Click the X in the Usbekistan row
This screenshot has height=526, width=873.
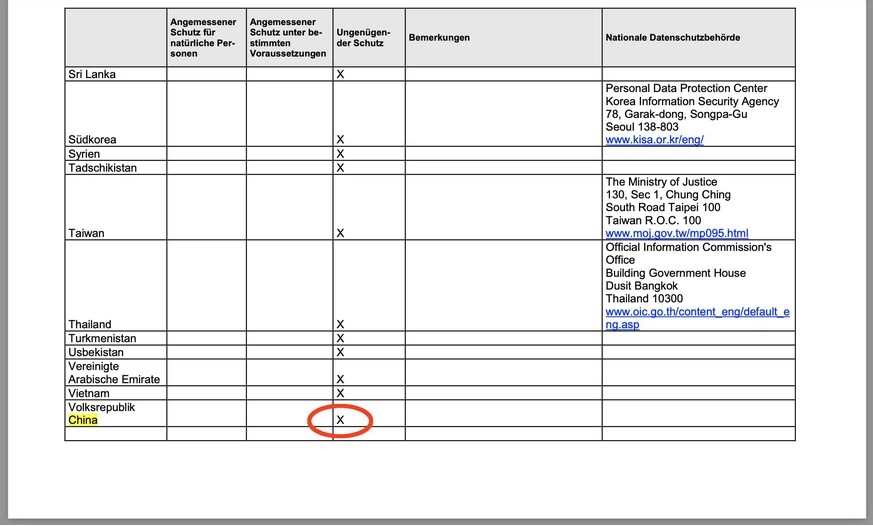340,352
